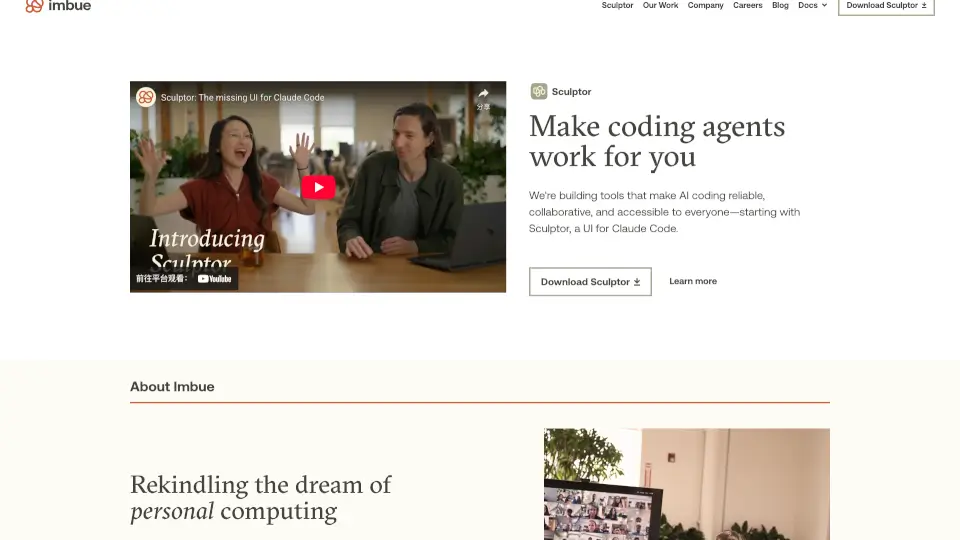Click the download icon in the hero button
Screen dimensions: 960x540
637,282
